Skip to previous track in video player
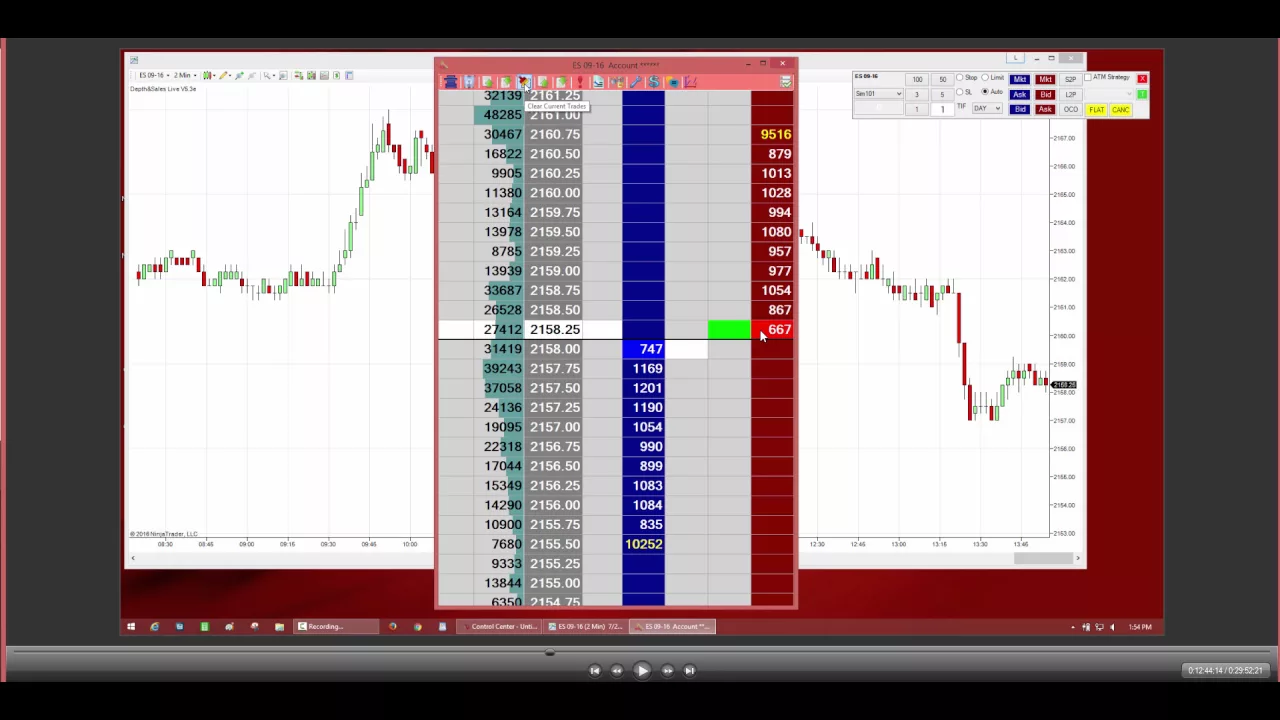 594,671
